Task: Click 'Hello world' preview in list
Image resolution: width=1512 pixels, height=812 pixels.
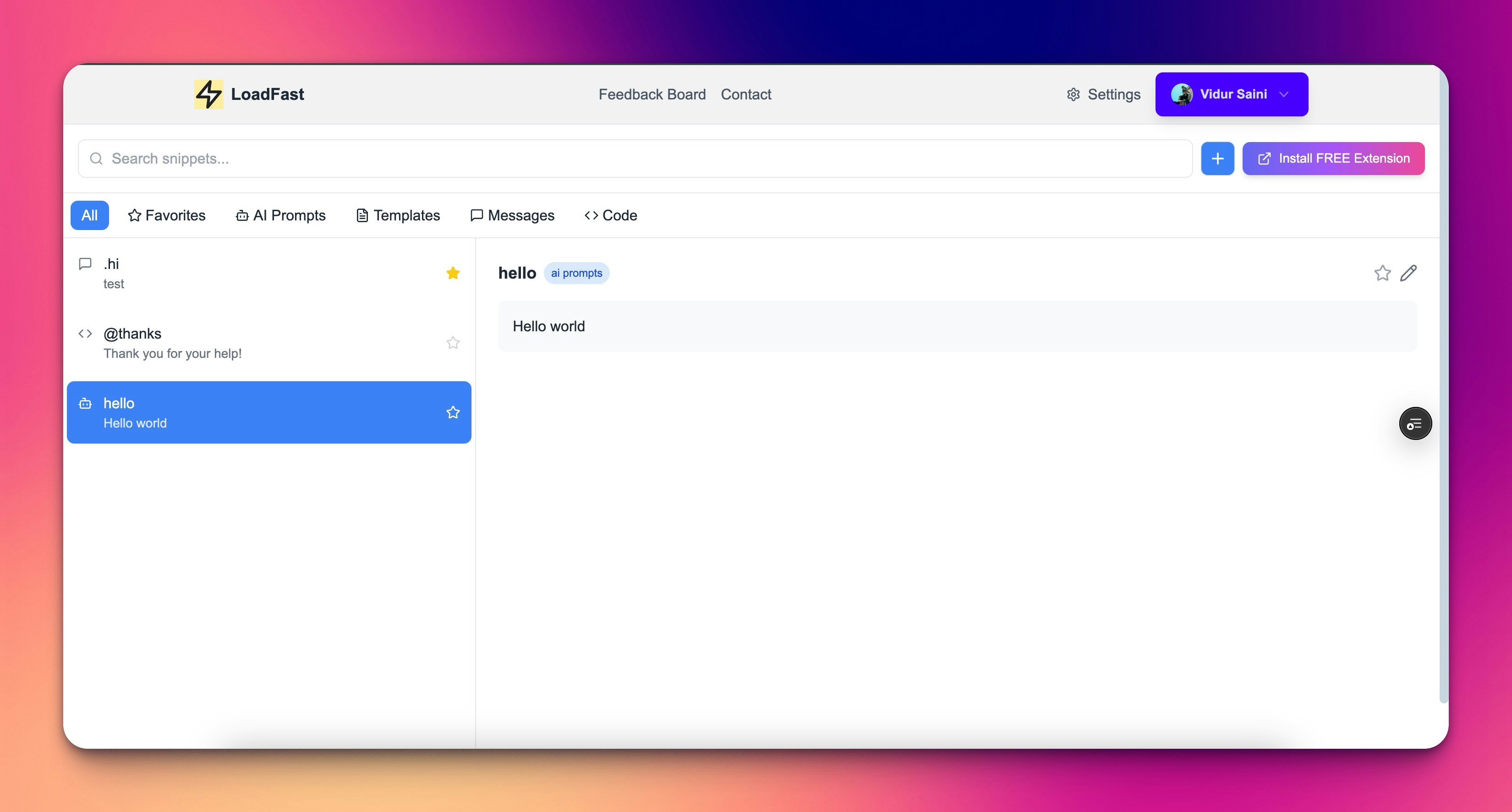Action: tap(135, 423)
